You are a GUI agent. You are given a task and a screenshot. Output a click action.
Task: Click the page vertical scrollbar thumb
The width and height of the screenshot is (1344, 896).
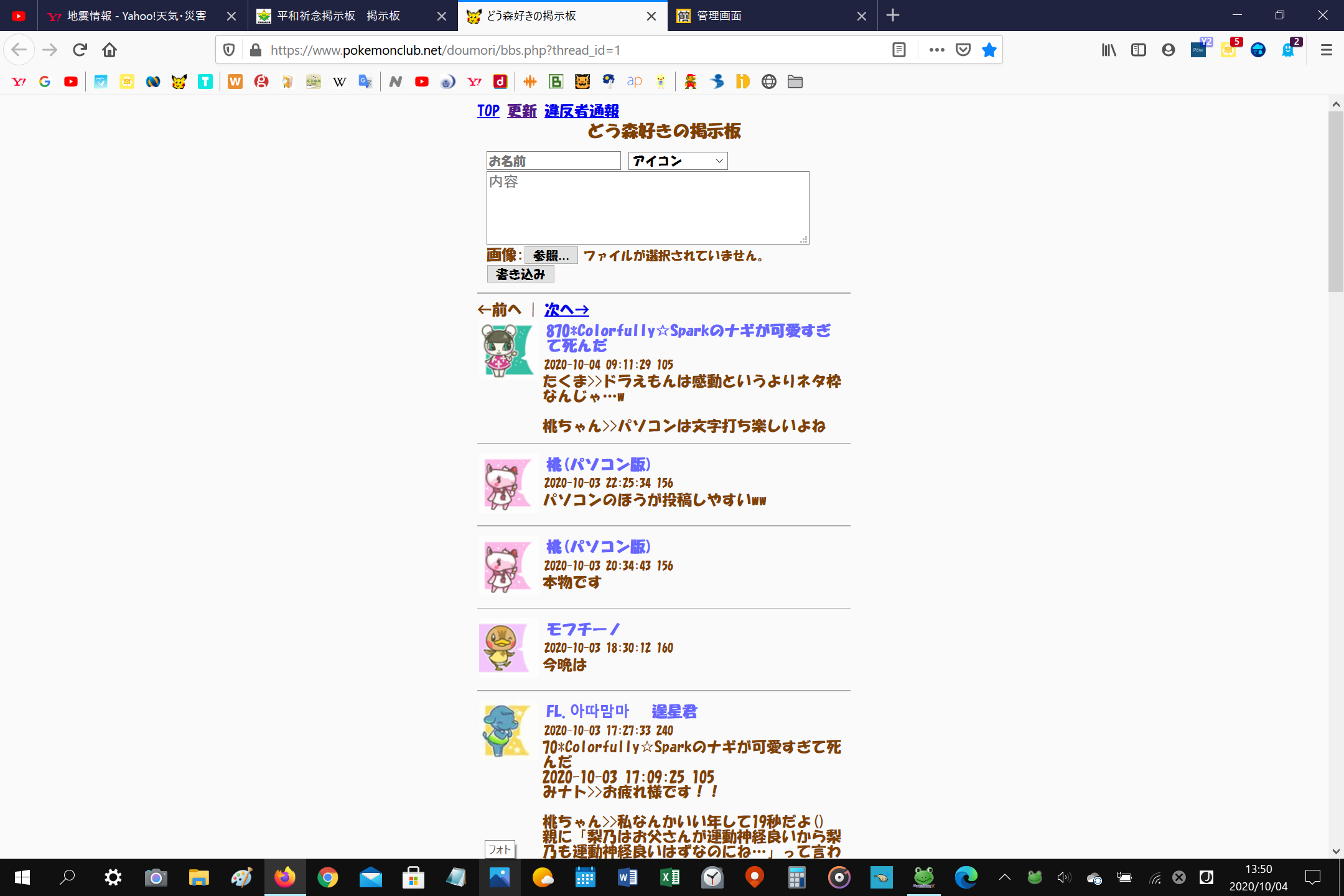[x=1336, y=202]
